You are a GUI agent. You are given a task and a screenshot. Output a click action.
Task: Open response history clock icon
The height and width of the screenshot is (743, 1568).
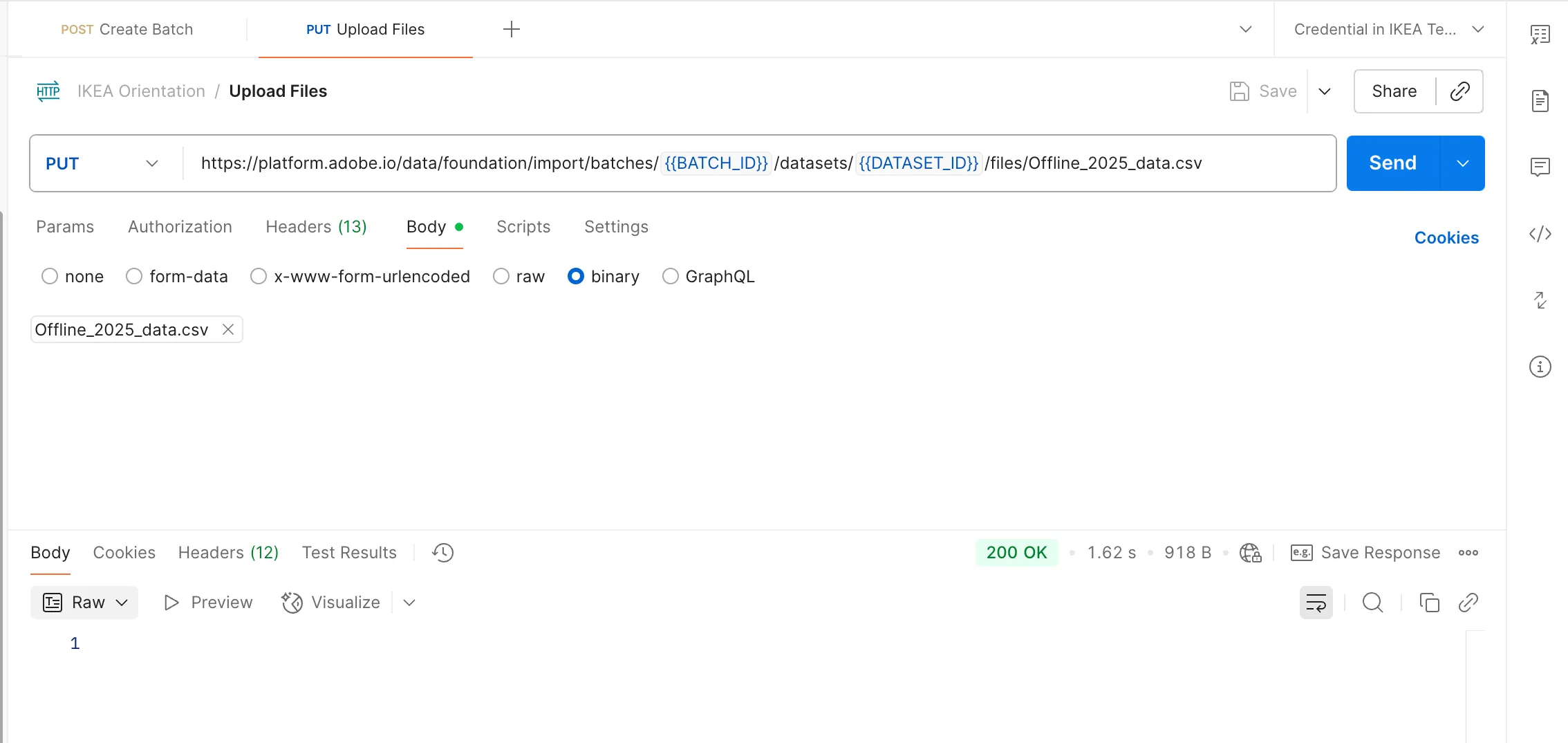coord(442,553)
